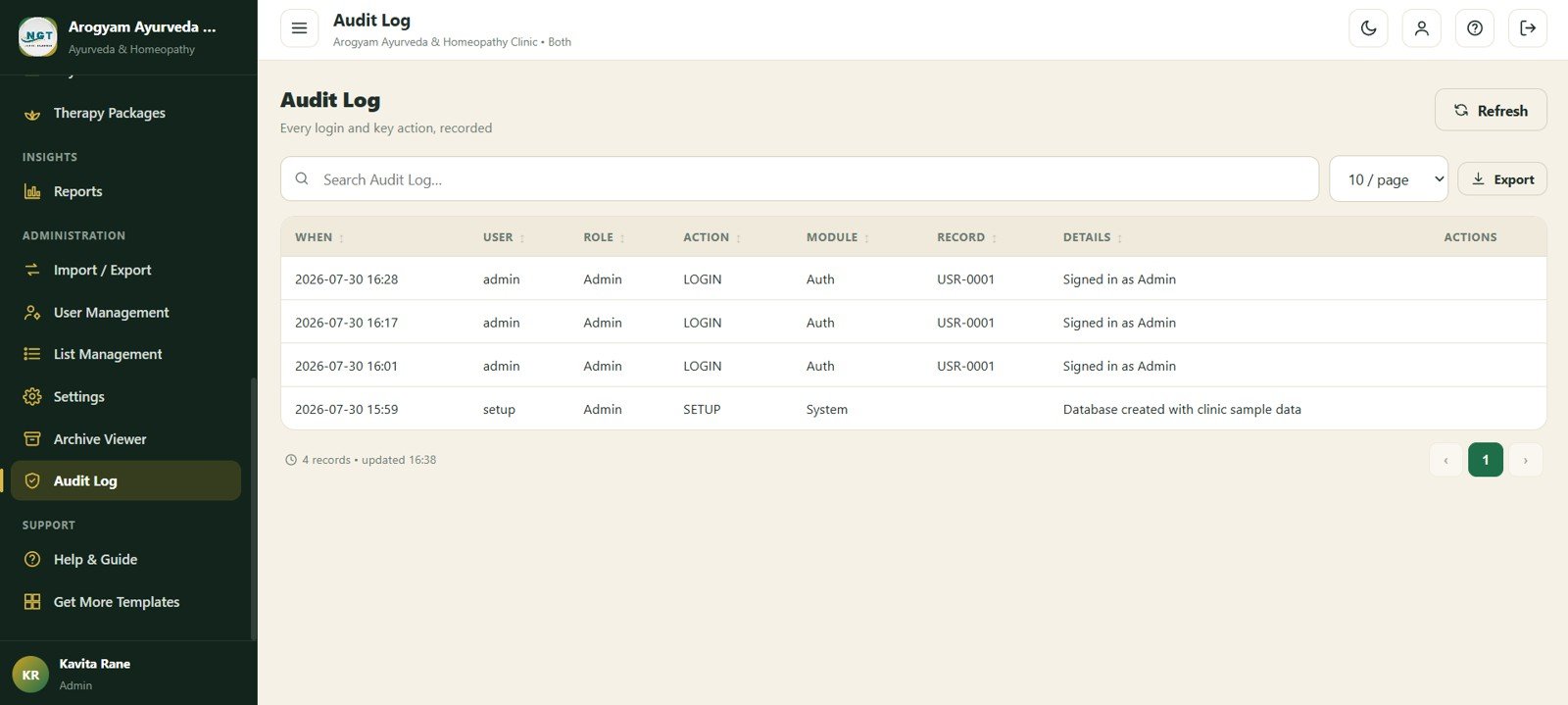Image resolution: width=1568 pixels, height=705 pixels.
Task: Click '4 records • updated 16:38' status text
Action: (x=369, y=460)
